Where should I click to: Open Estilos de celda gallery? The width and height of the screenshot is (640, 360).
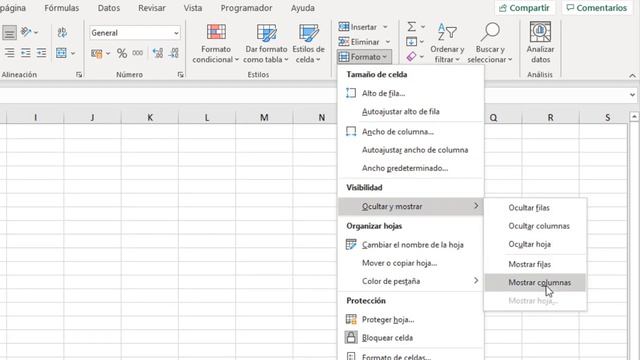[308, 43]
